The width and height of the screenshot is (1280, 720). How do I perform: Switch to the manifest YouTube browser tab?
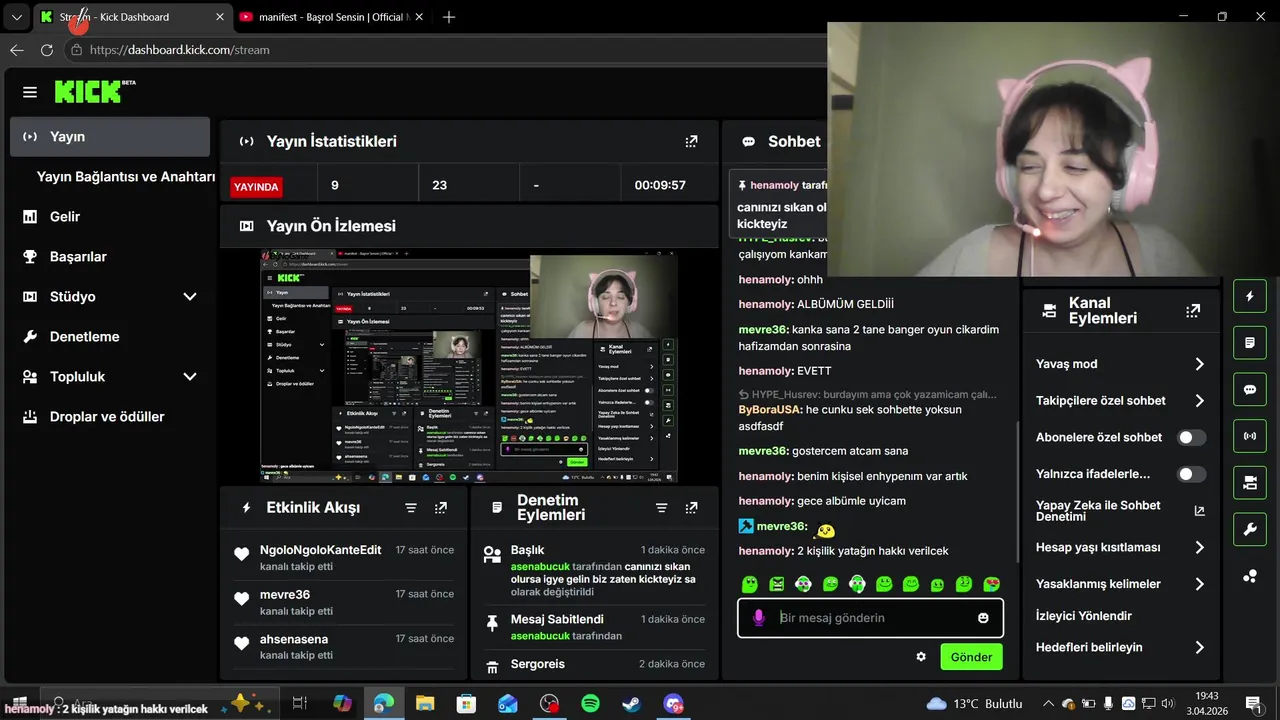[332, 17]
